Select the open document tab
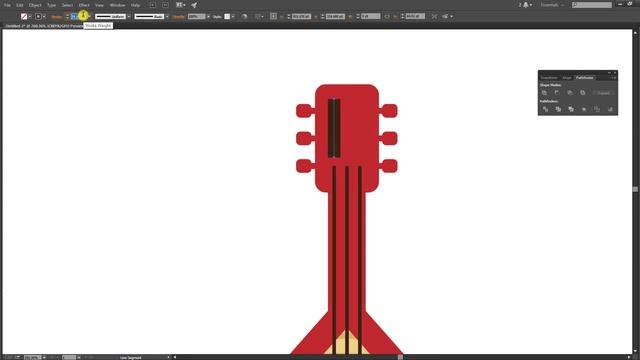Viewport: 640px width, 360px height. [x=44, y=26]
